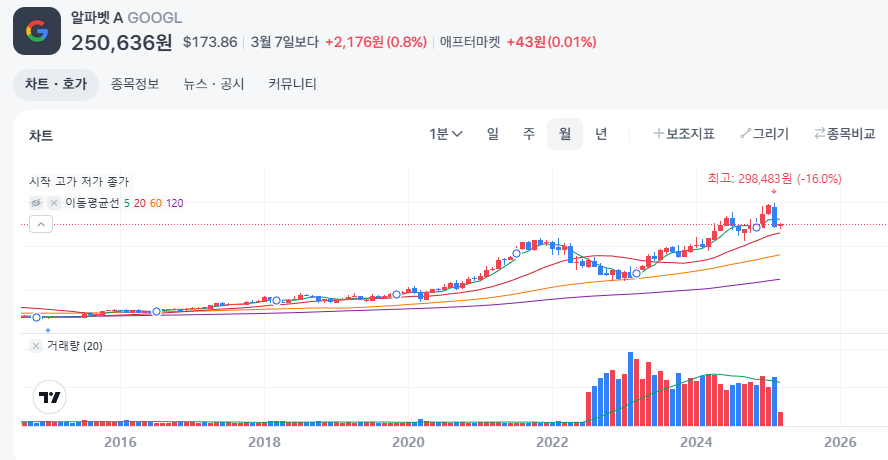
Task: Click the 2026 year label on the axis
Action: click(840, 442)
